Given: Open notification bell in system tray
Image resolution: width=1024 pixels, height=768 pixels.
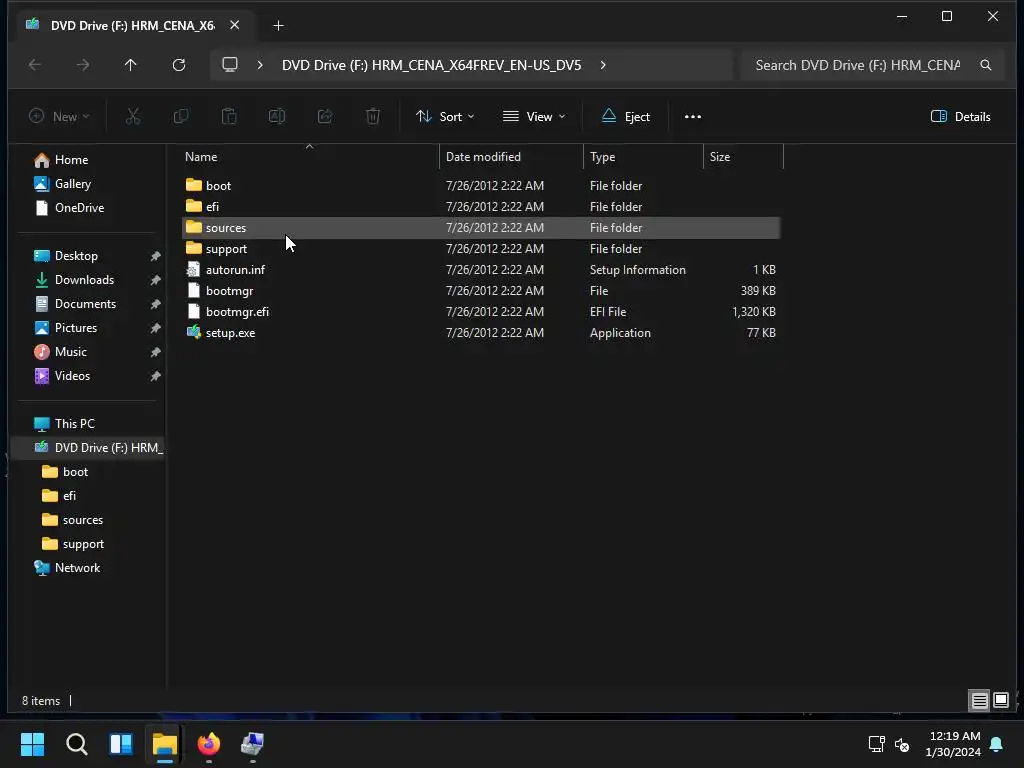Looking at the screenshot, I should pyautogui.click(x=996, y=744).
